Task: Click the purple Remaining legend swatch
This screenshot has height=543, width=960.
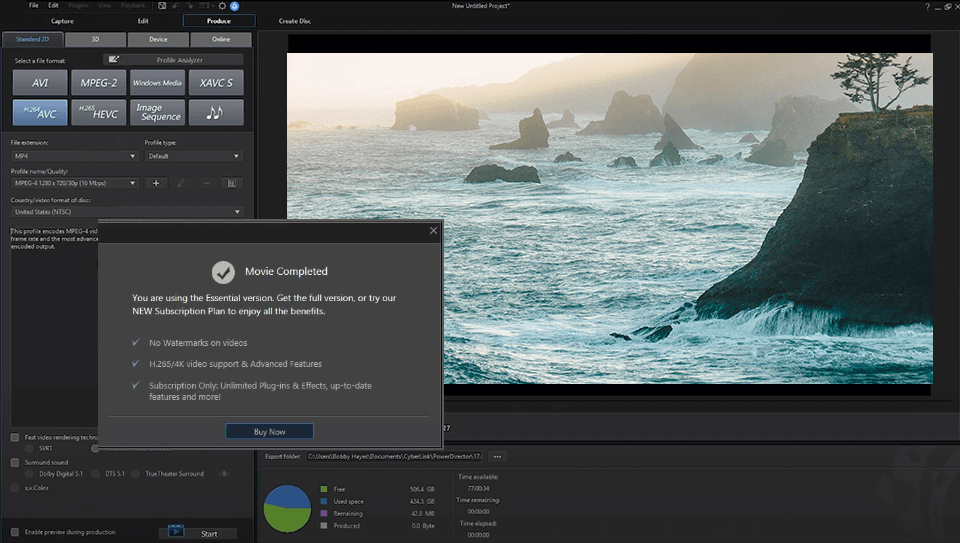Action: pos(324,514)
